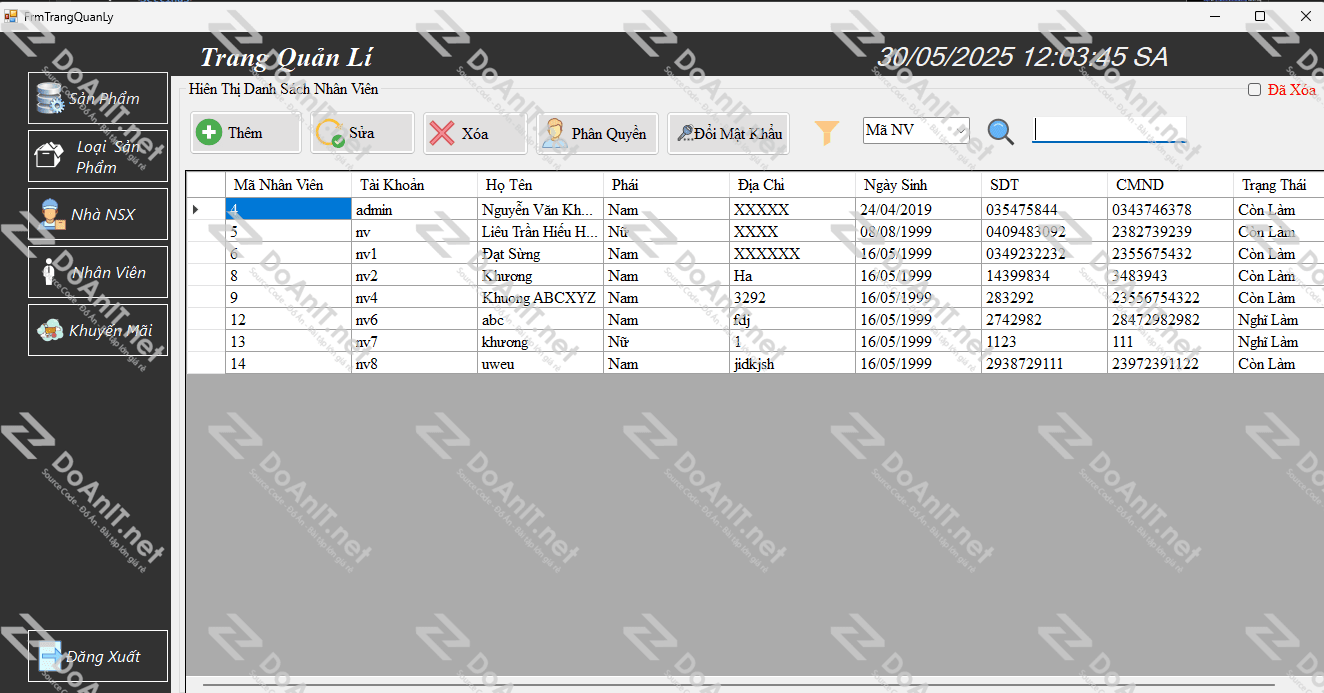Click the phone number 2938729111 cell
The width and height of the screenshot is (1324, 693).
point(1044,364)
